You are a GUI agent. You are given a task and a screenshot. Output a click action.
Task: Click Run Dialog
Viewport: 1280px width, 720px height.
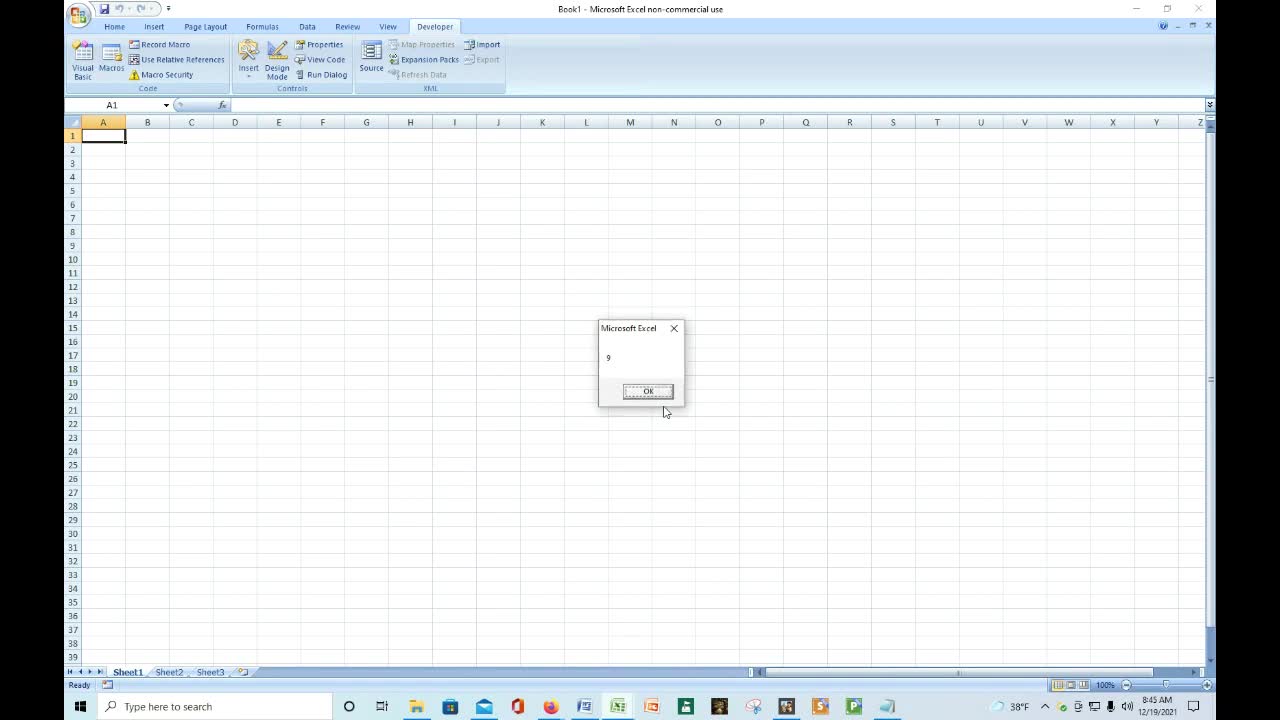[x=321, y=75]
